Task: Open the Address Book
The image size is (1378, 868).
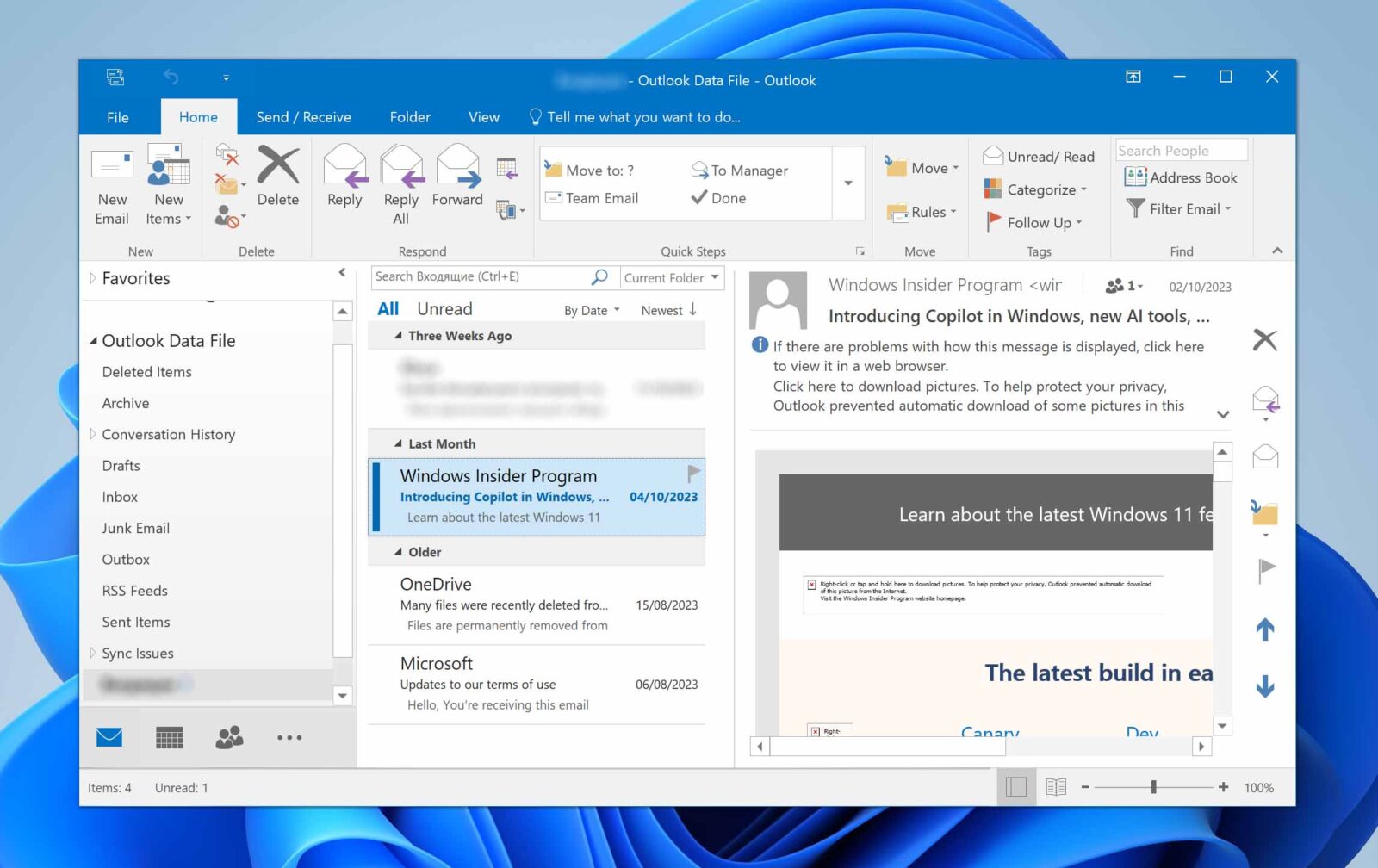Action: tap(1182, 177)
